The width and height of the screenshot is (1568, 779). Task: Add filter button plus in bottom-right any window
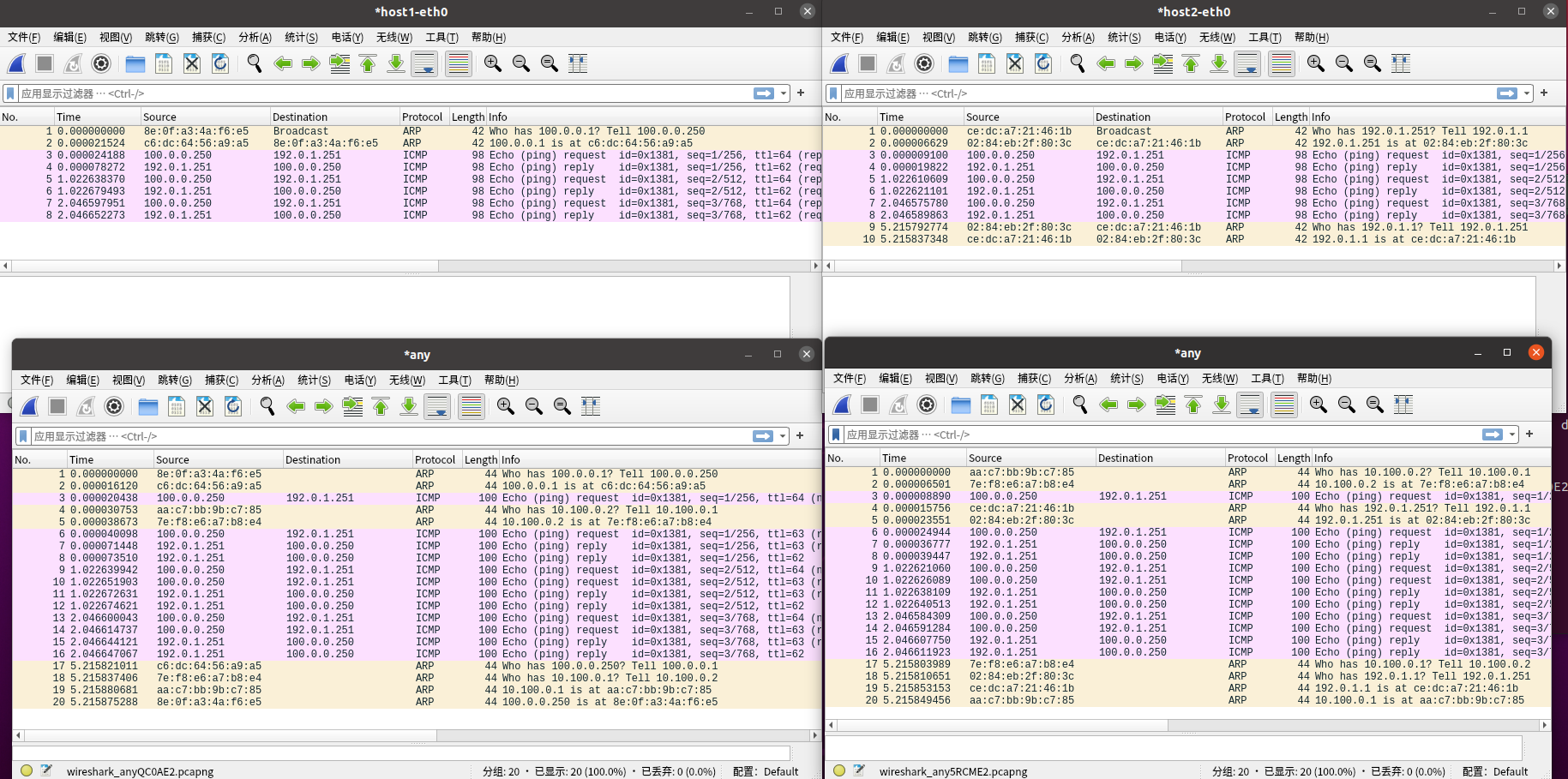[x=1529, y=434]
